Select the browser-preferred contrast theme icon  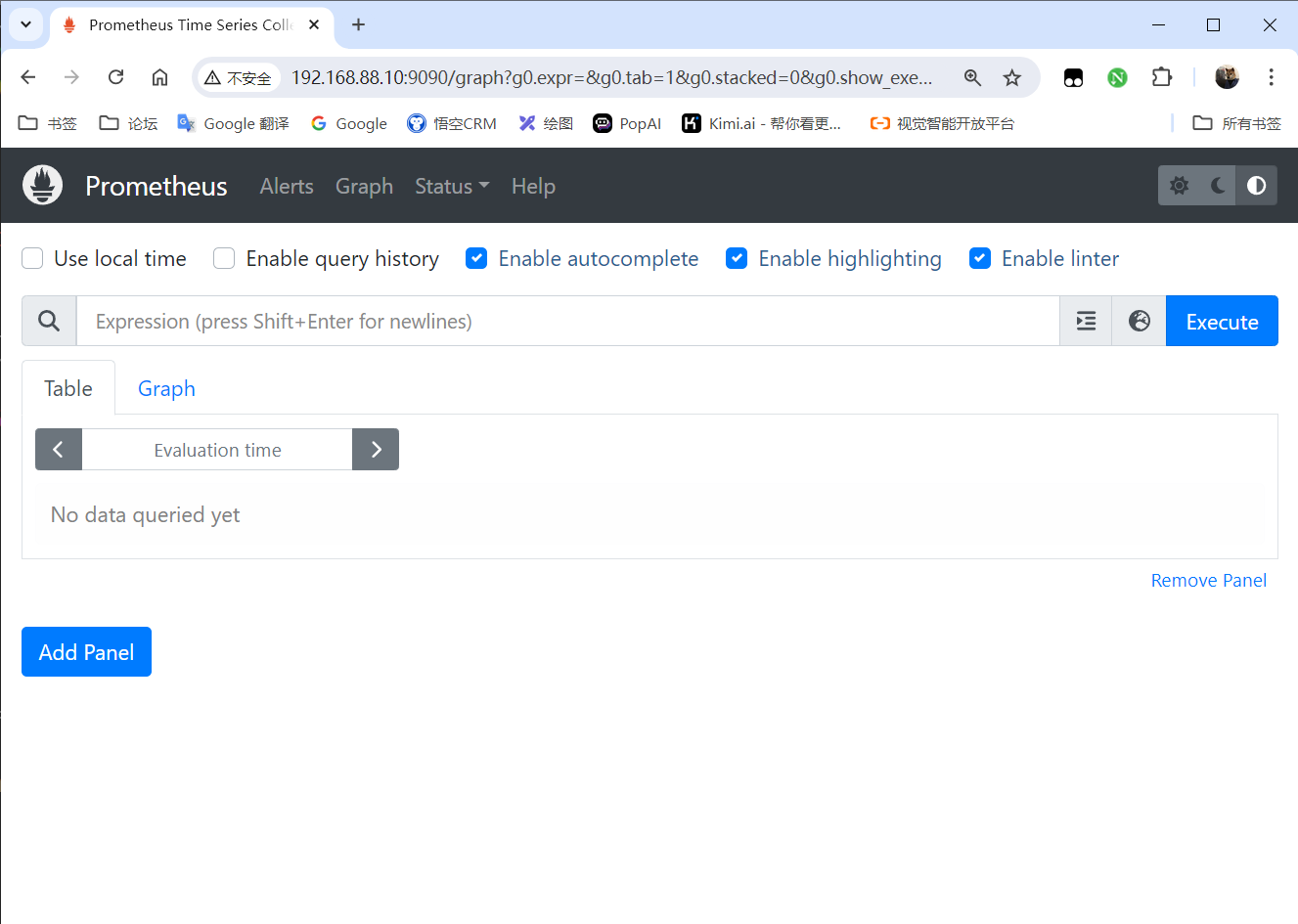click(1257, 186)
